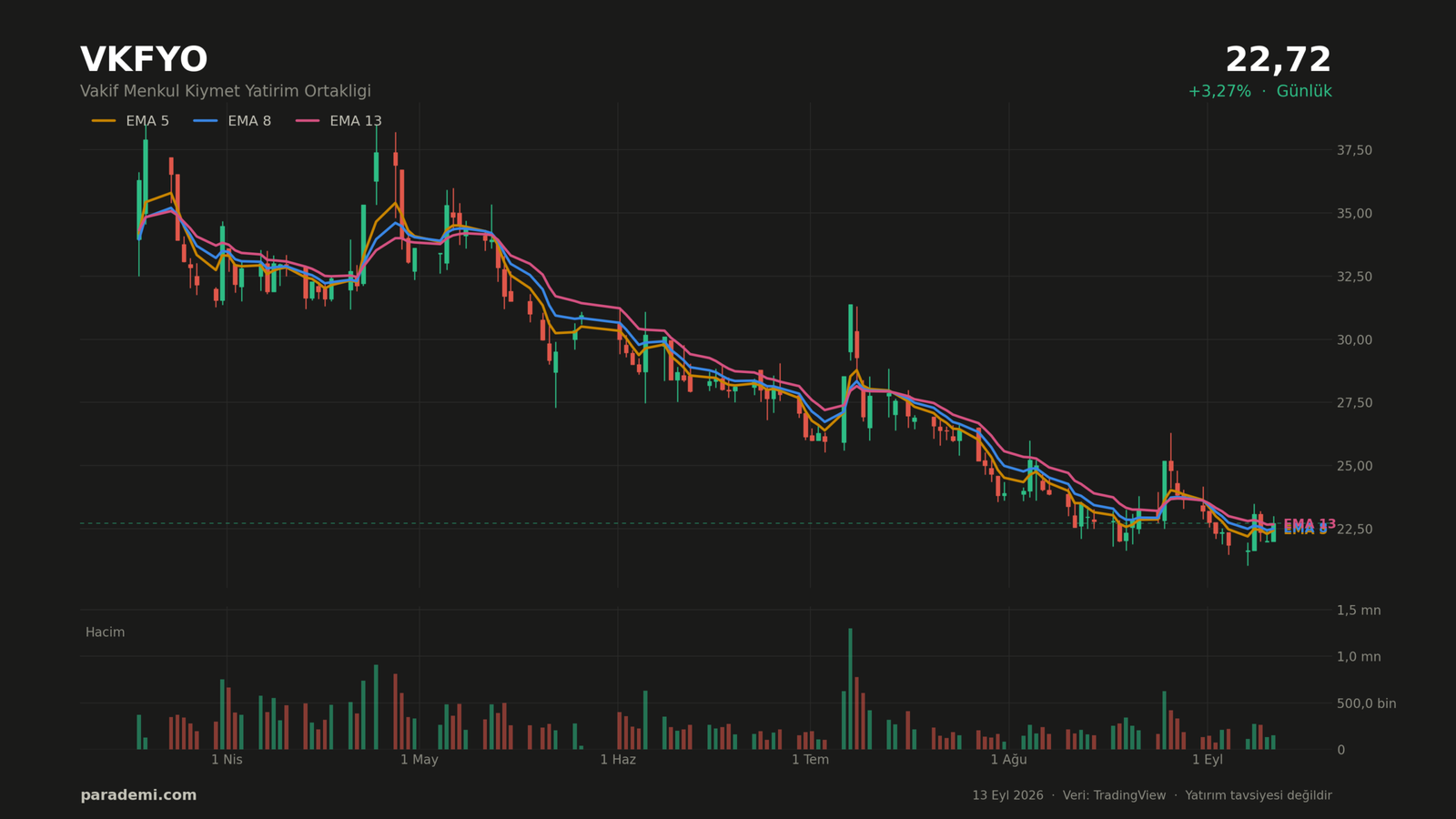This screenshot has width=1456, height=819.
Task: Click the 1 Tem date axis label
Action: point(810,760)
